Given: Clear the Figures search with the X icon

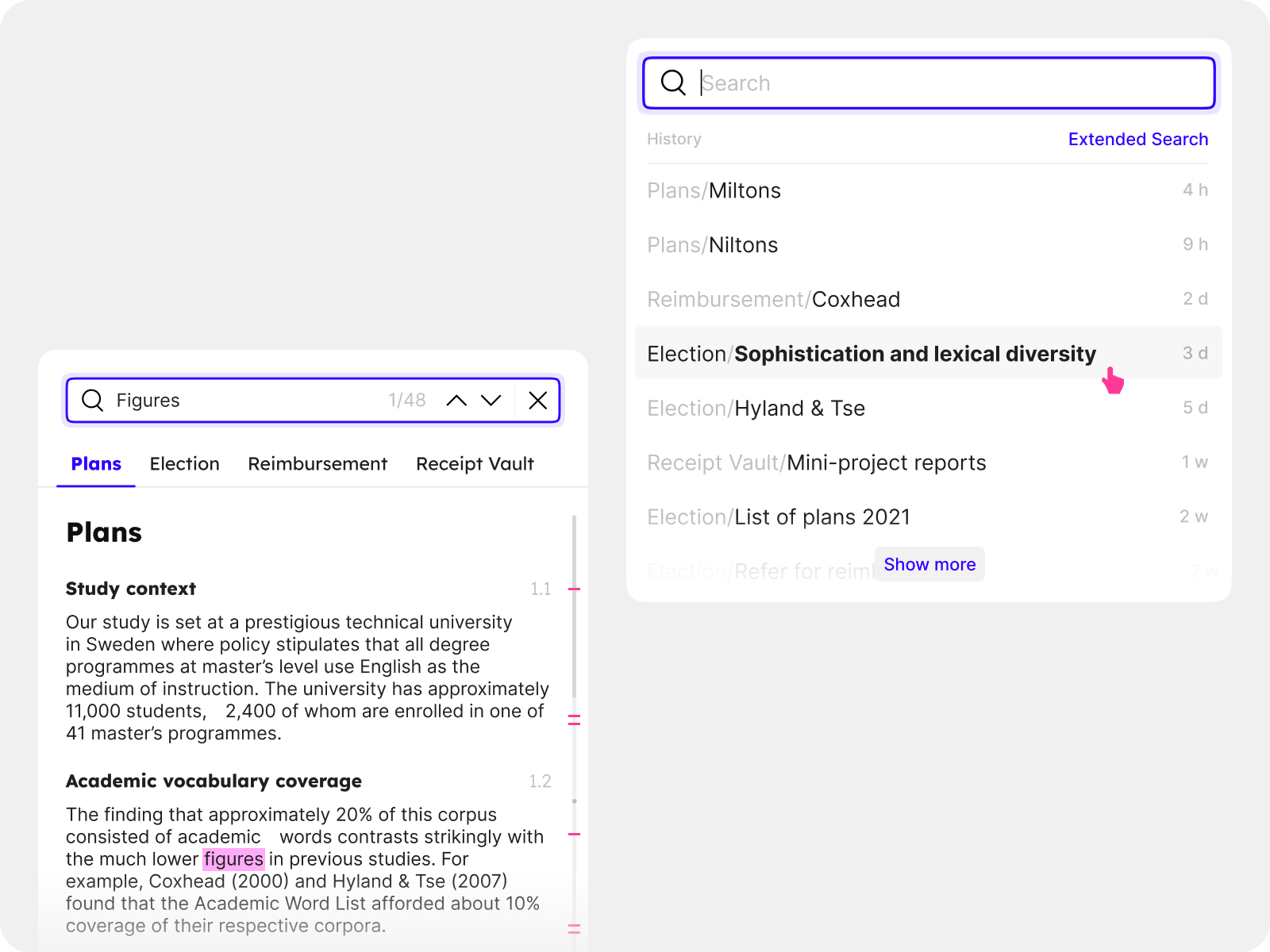Looking at the screenshot, I should (537, 401).
